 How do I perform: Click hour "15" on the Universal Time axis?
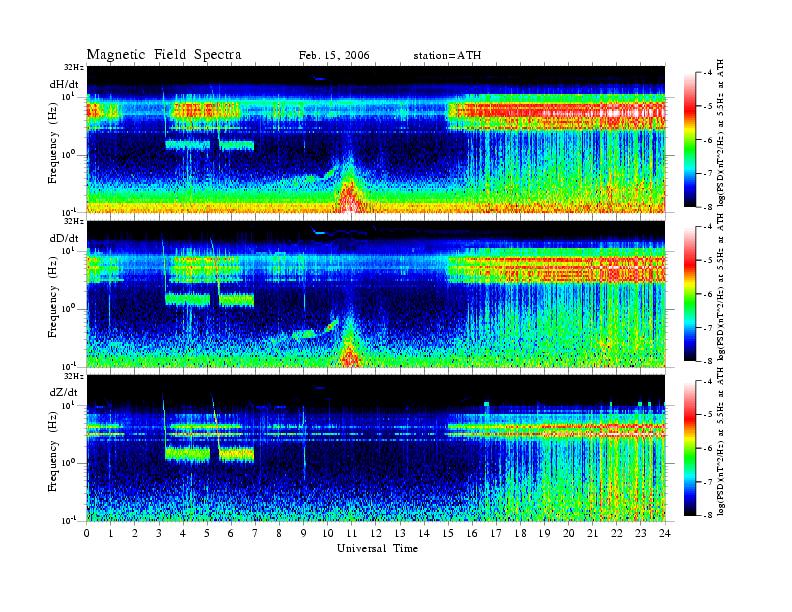[448, 533]
